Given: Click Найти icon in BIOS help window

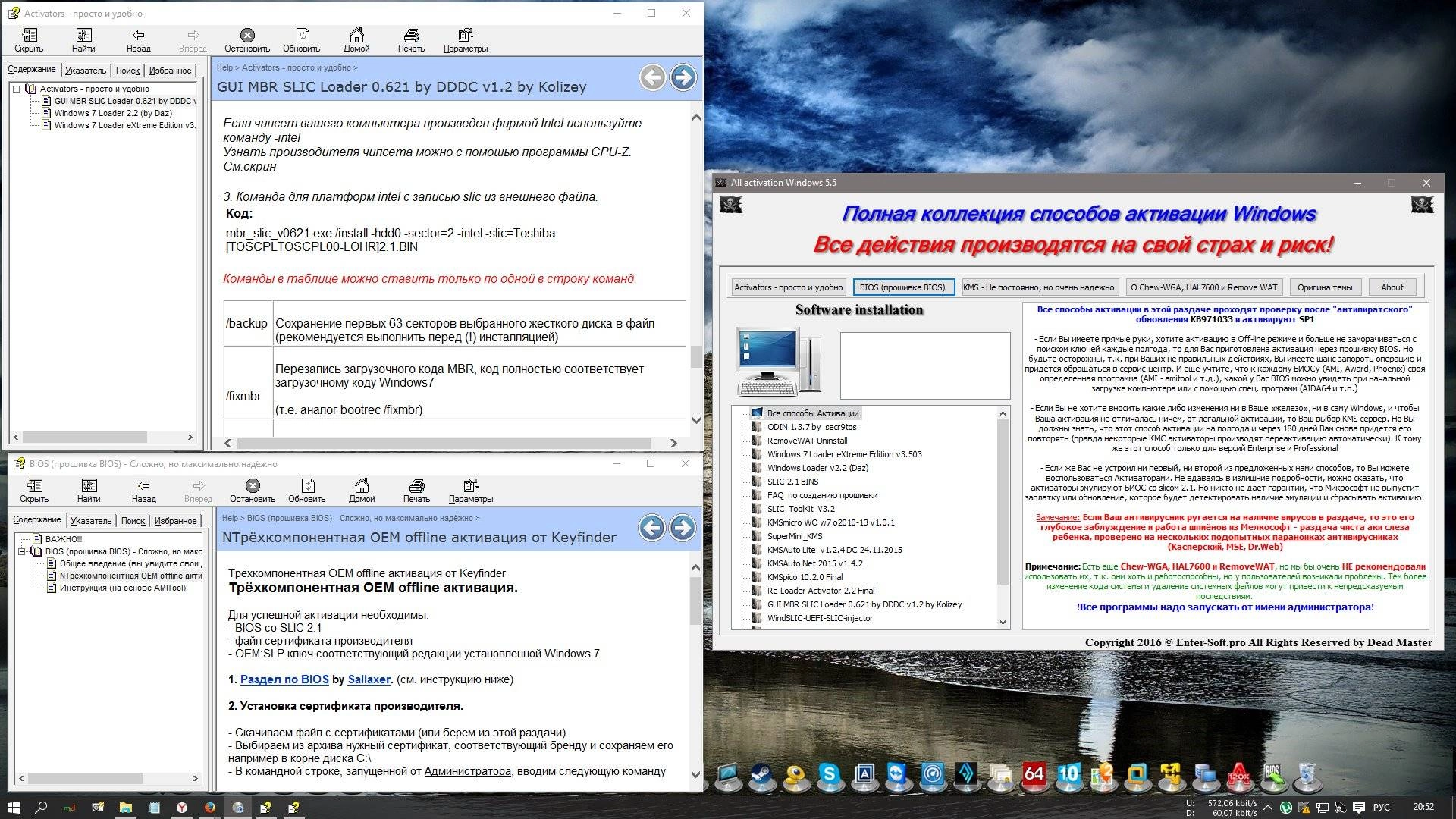Looking at the screenshot, I should (x=89, y=491).
